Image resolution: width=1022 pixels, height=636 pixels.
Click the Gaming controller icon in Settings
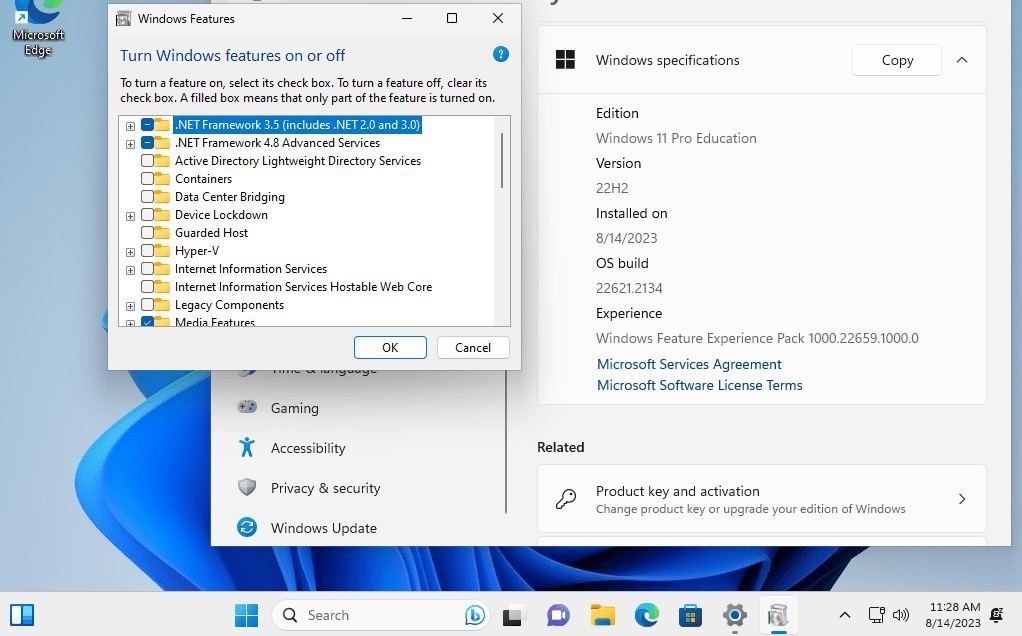247,407
